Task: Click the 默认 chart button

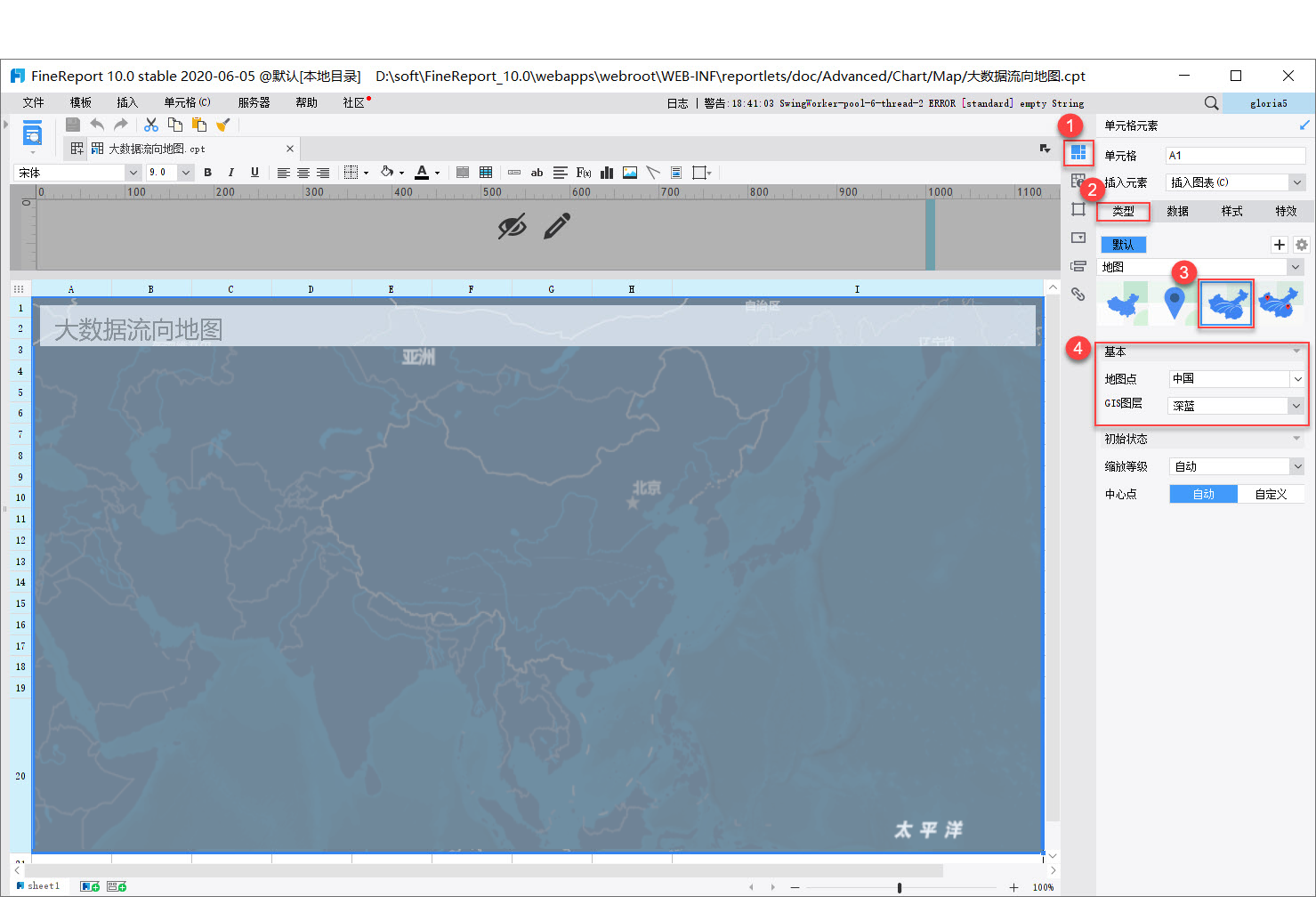Action: [x=1124, y=245]
